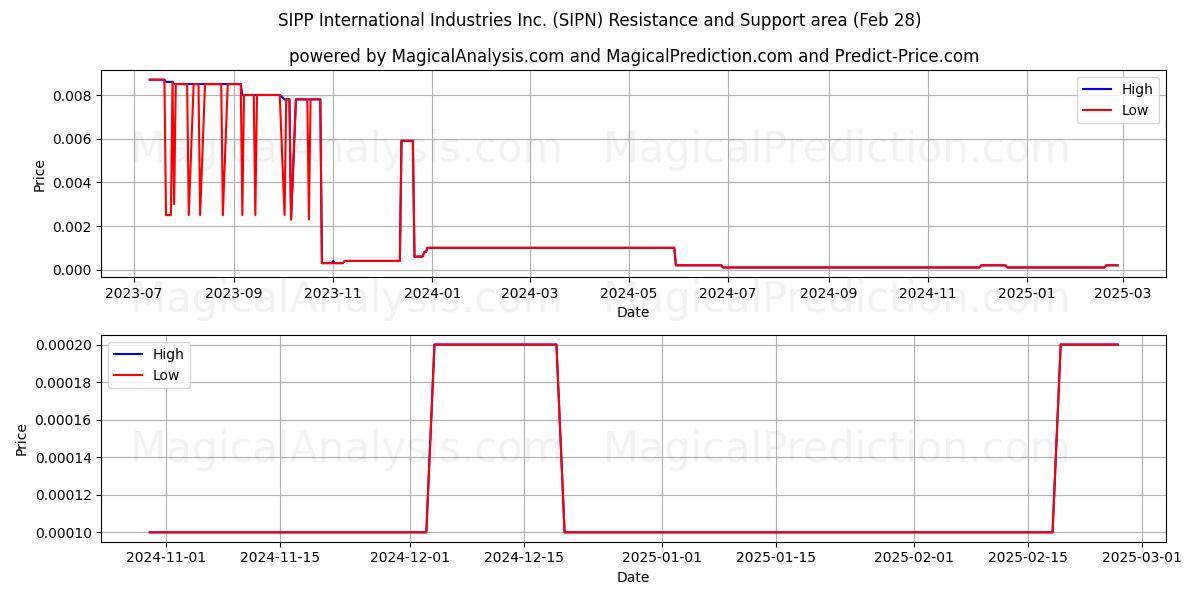Click the '2024-07' date tick label
This screenshot has height=600, width=1200.
[x=727, y=293]
